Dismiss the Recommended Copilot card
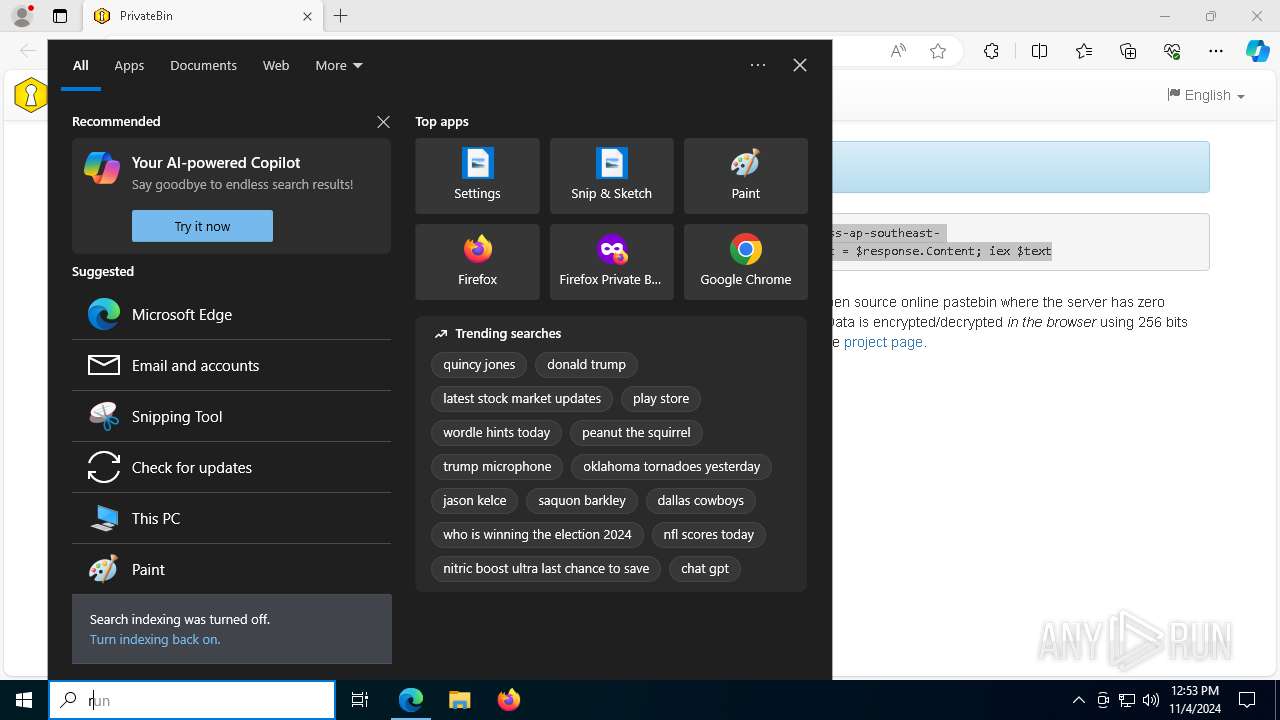This screenshot has height=720, width=1280. pos(383,121)
